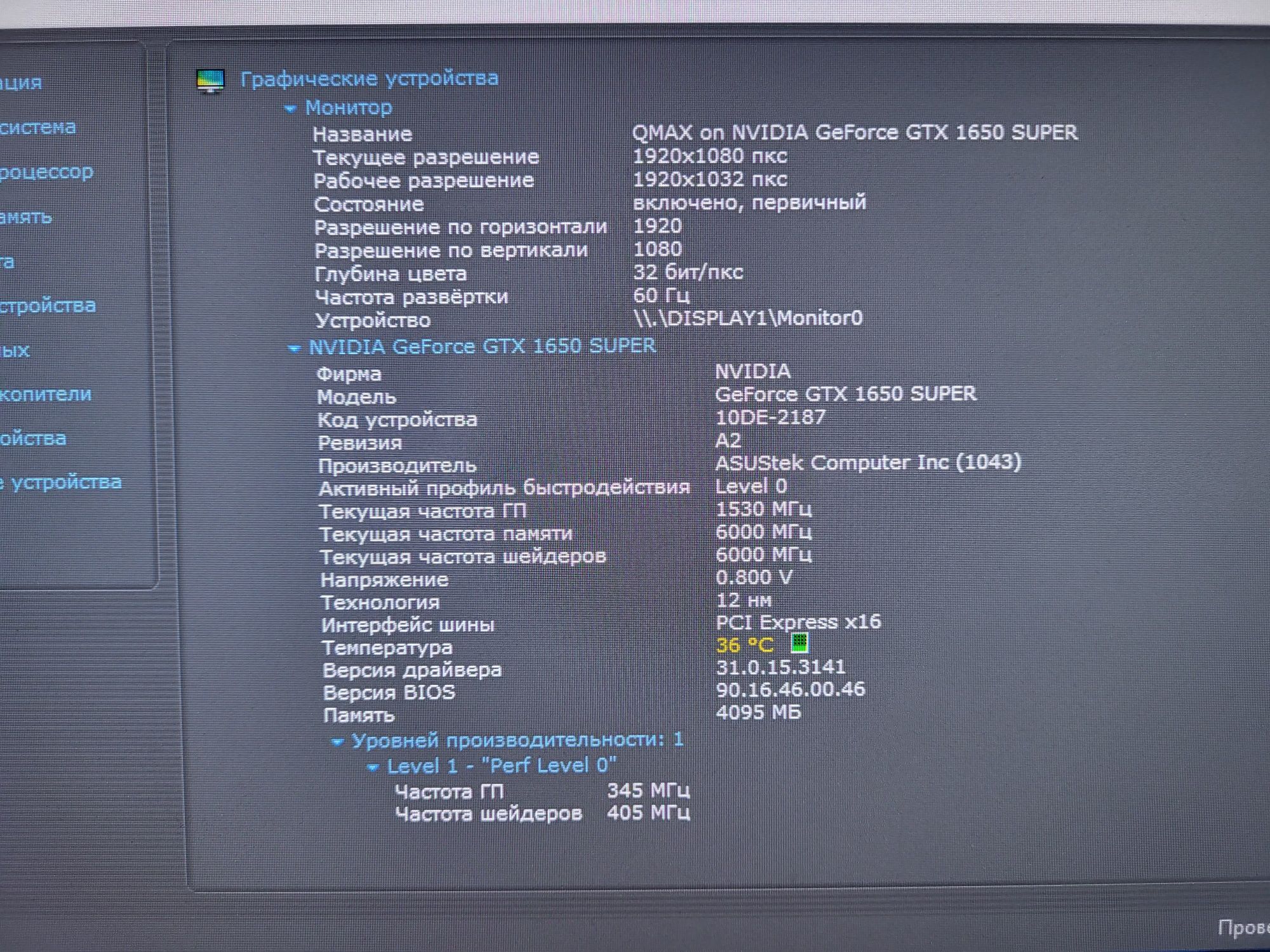Click the Разрешение по горизонтали label
Image resolution: width=1270 pixels, height=952 pixels.
(460, 227)
